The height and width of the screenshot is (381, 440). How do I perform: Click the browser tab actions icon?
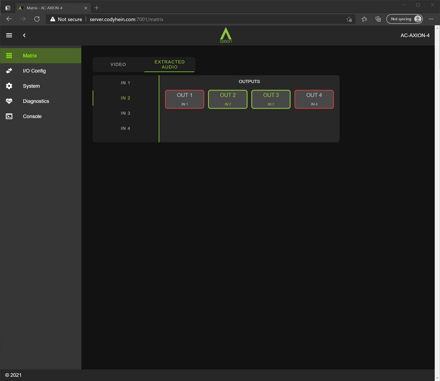pyautogui.click(x=7, y=8)
